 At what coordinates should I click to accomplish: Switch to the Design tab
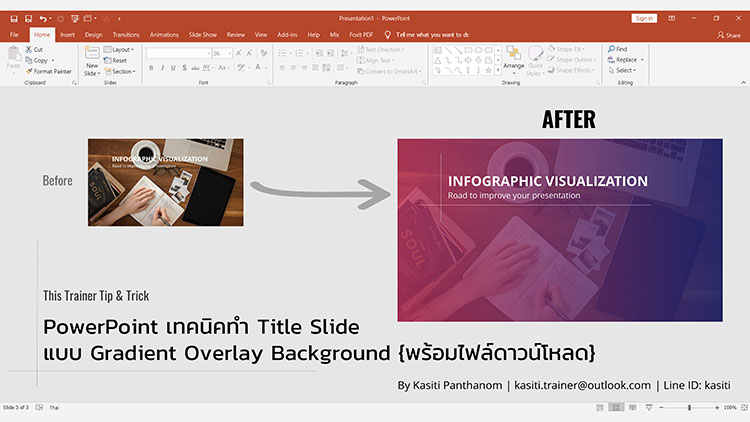tap(94, 34)
